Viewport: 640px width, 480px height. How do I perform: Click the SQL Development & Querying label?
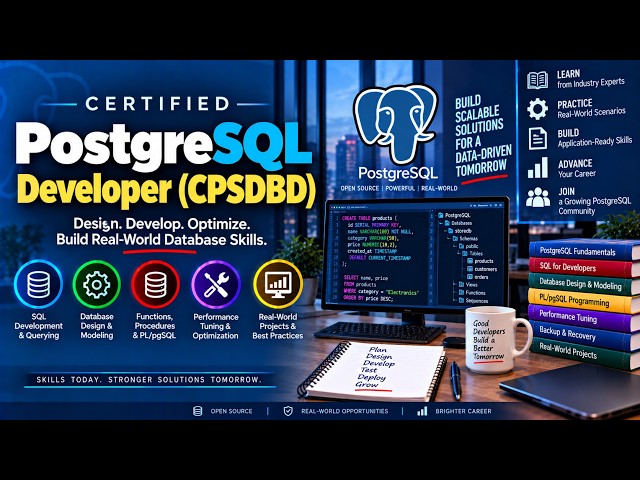pos(38,326)
